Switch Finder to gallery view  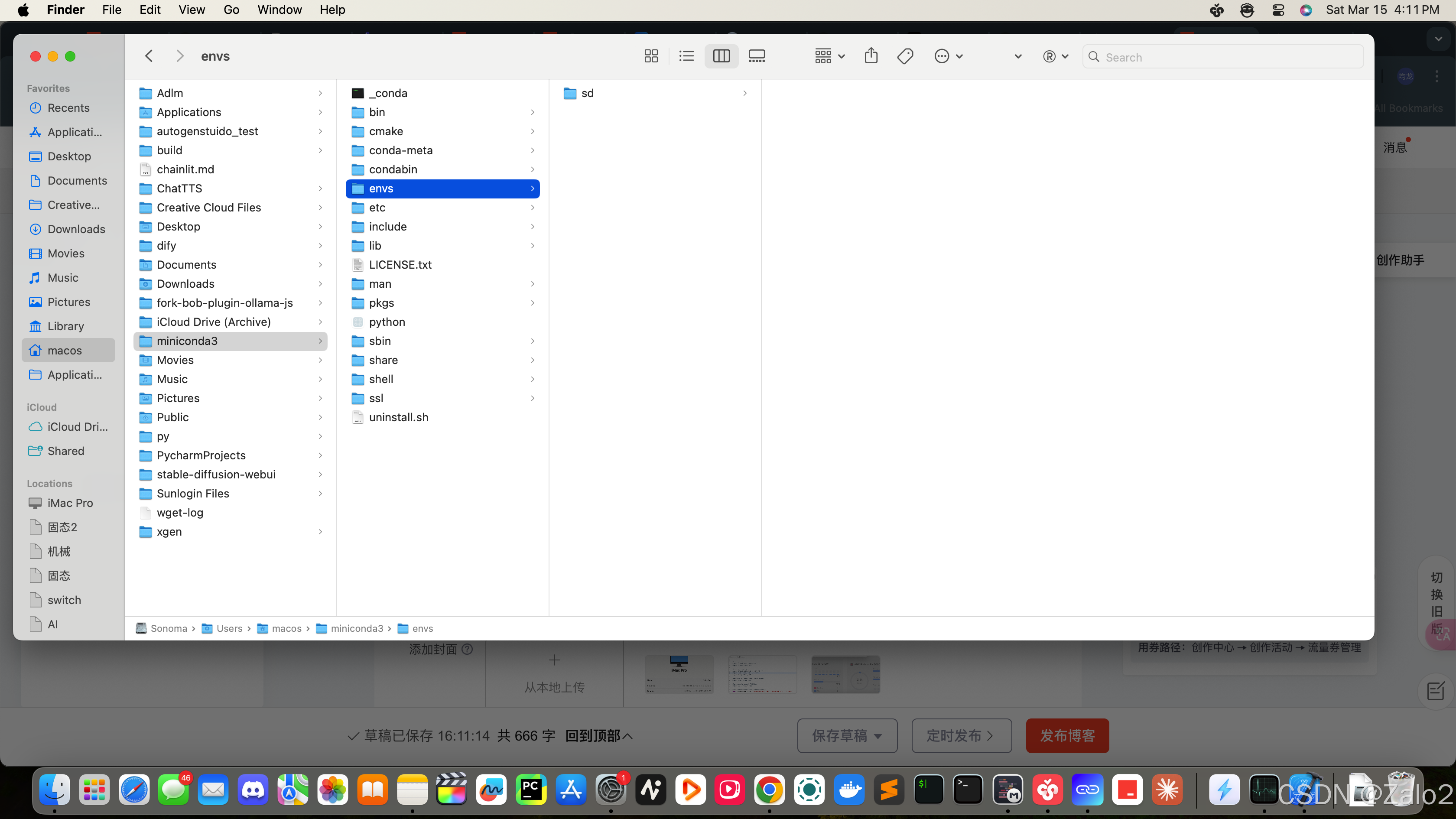coord(757,56)
